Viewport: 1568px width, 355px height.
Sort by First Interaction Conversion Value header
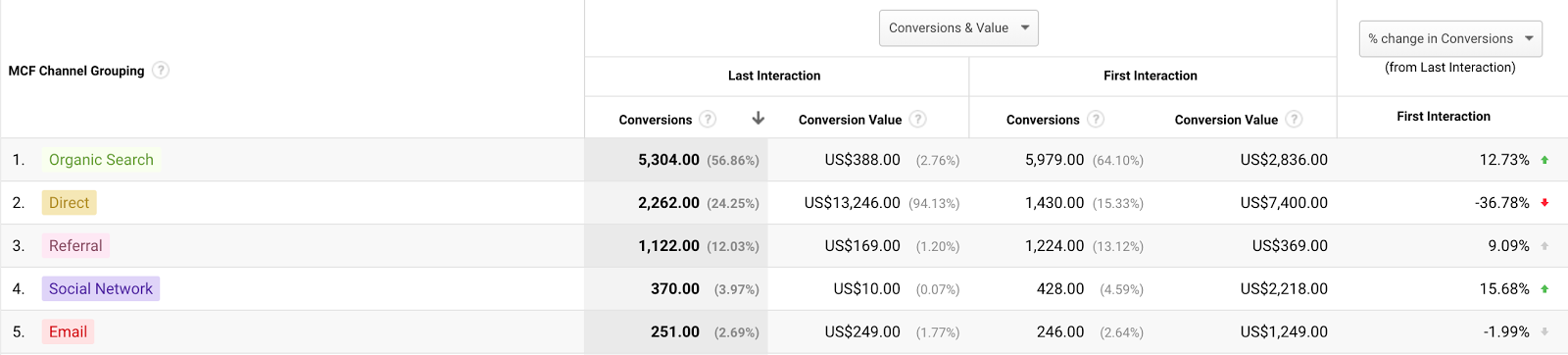coord(1226,120)
